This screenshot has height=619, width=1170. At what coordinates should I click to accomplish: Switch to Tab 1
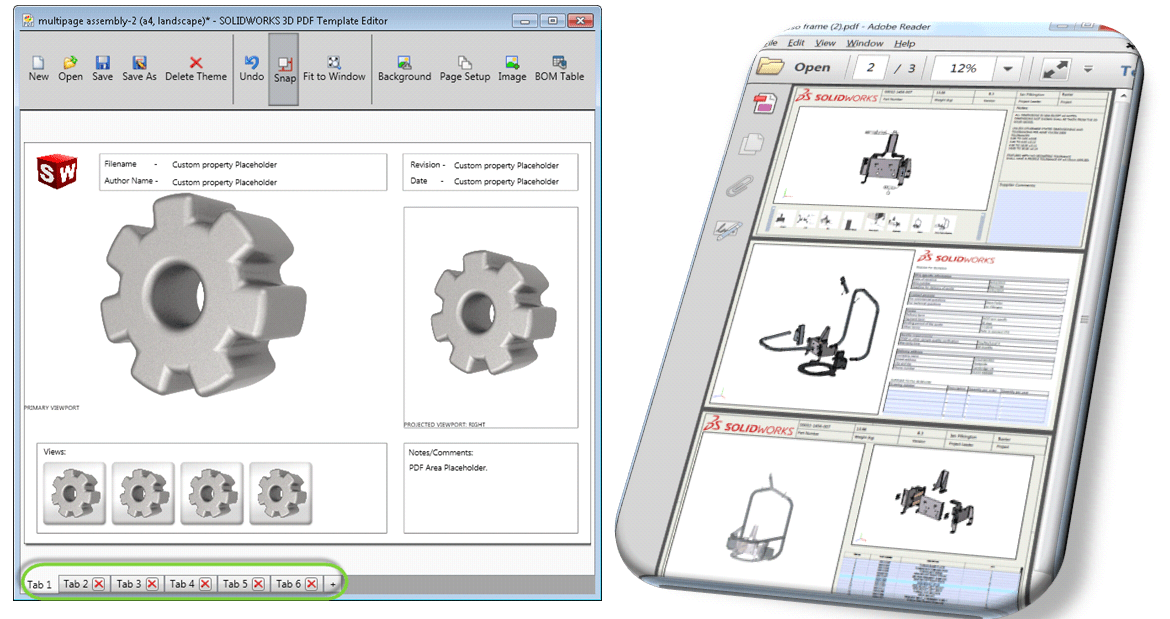point(40,584)
